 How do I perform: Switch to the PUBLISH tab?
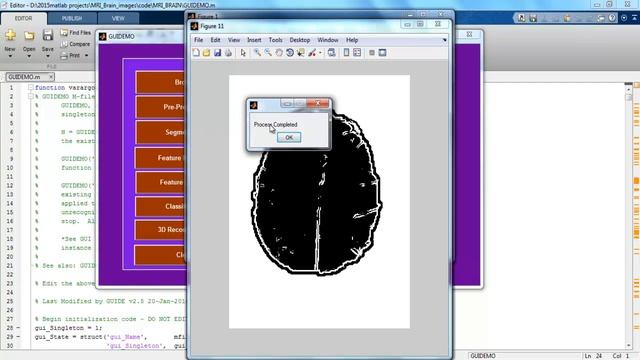tap(72, 18)
